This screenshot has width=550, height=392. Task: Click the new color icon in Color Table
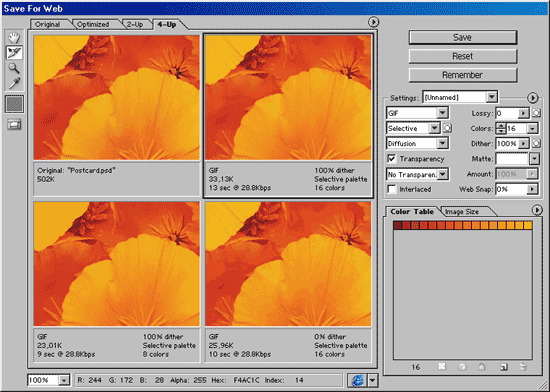[x=504, y=367]
